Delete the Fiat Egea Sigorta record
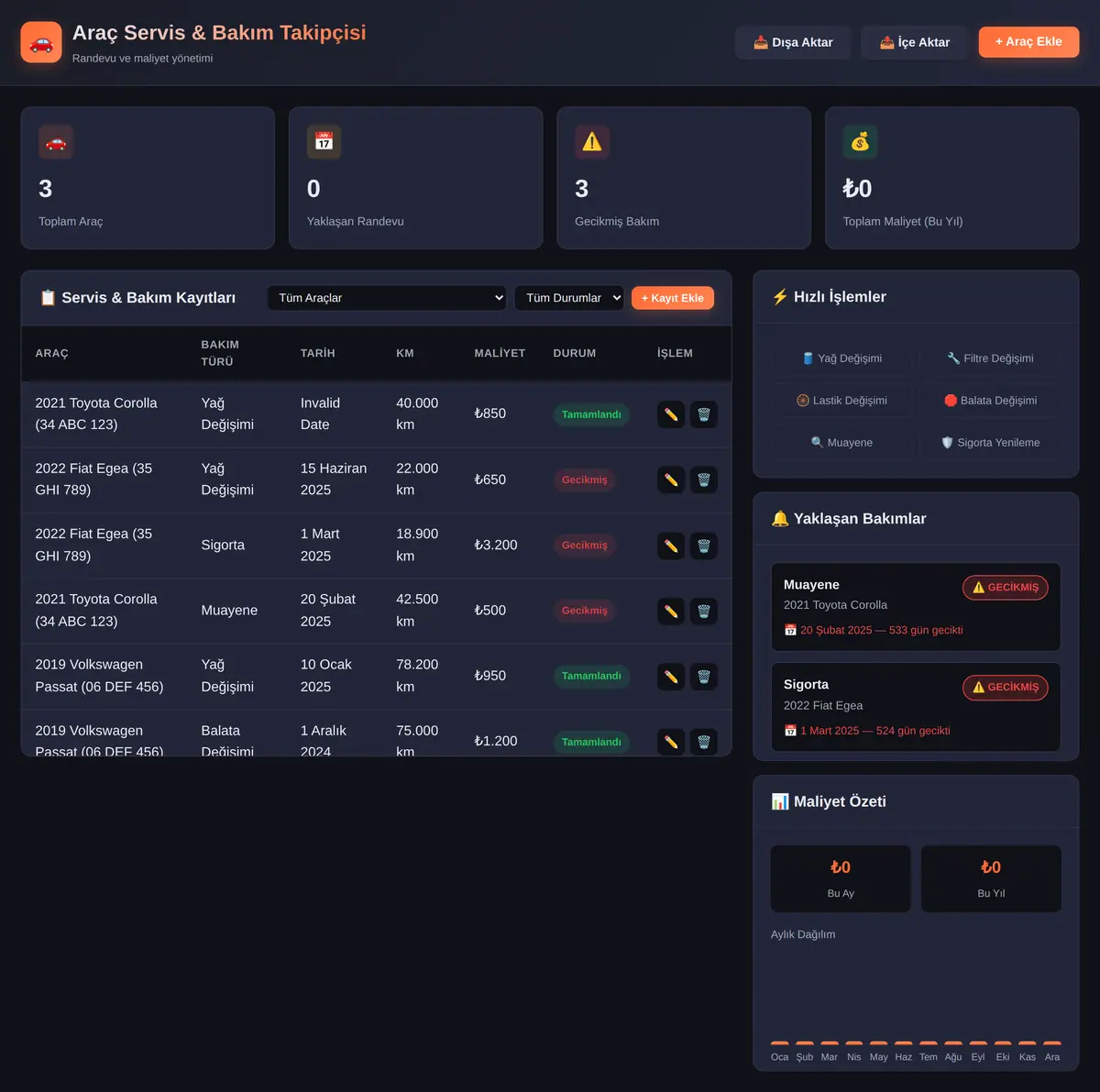Screen dimensions: 1100x1092 704,546
